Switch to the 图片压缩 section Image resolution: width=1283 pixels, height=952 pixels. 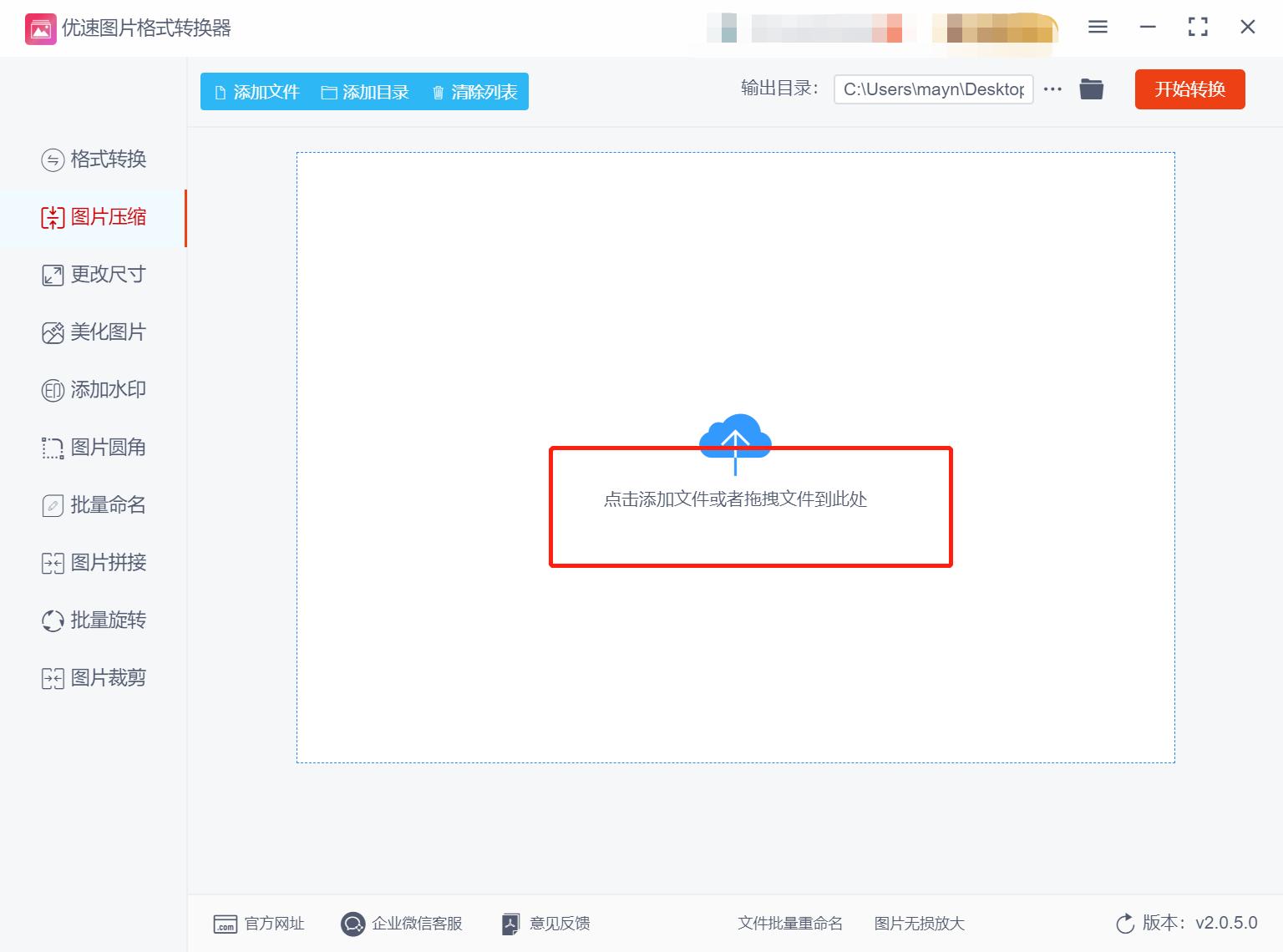click(x=94, y=217)
